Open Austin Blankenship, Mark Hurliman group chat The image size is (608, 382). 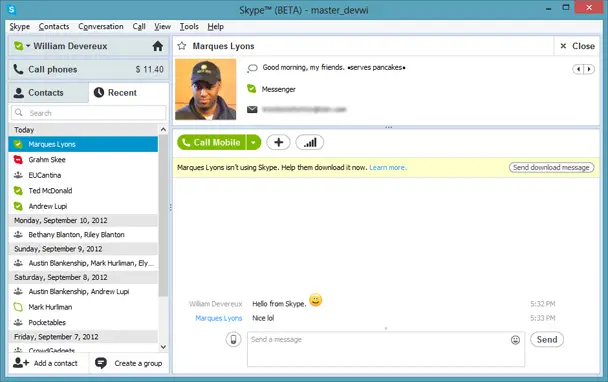[83, 263]
